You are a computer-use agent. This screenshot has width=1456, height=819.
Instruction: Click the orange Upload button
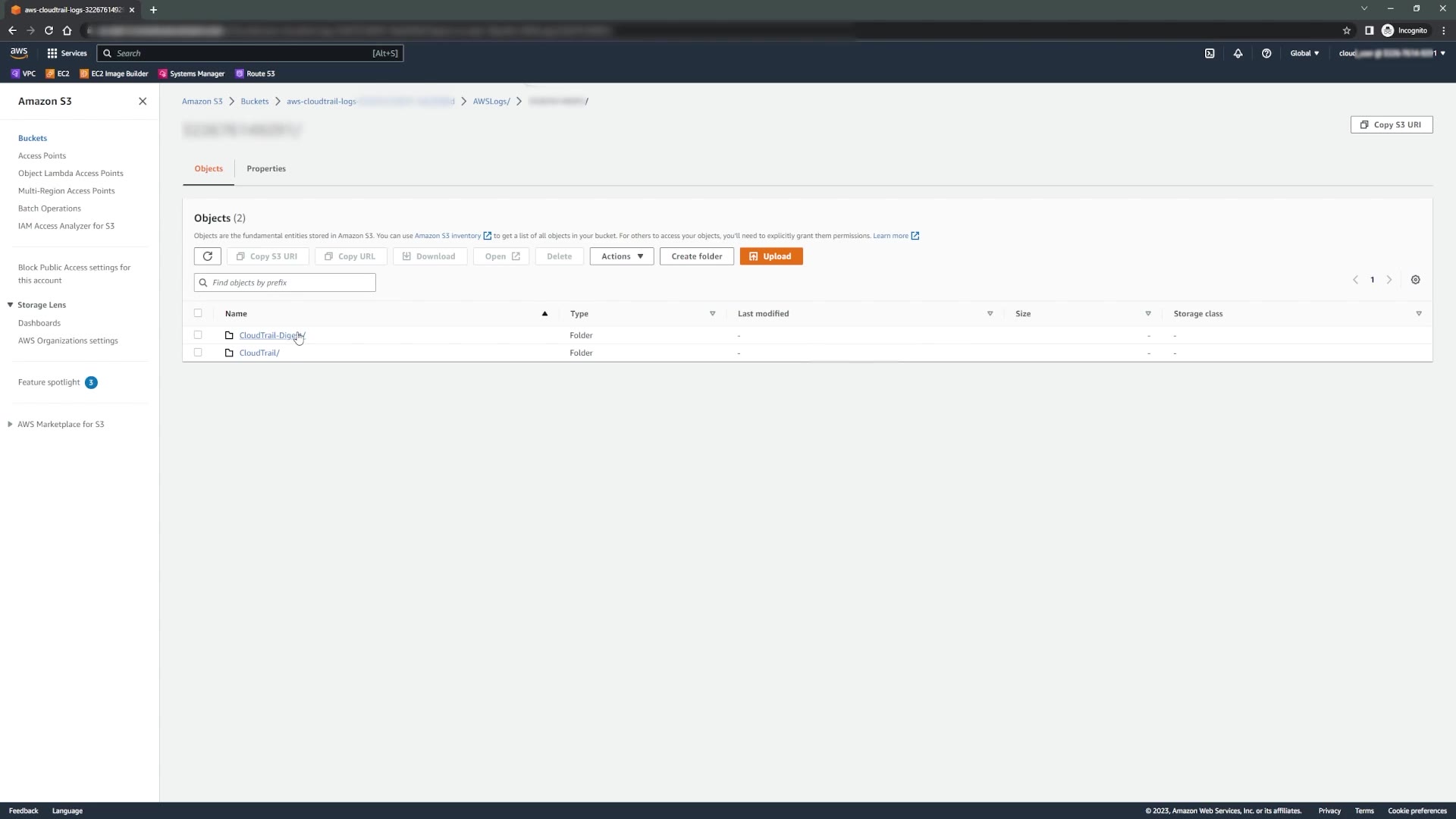[771, 256]
